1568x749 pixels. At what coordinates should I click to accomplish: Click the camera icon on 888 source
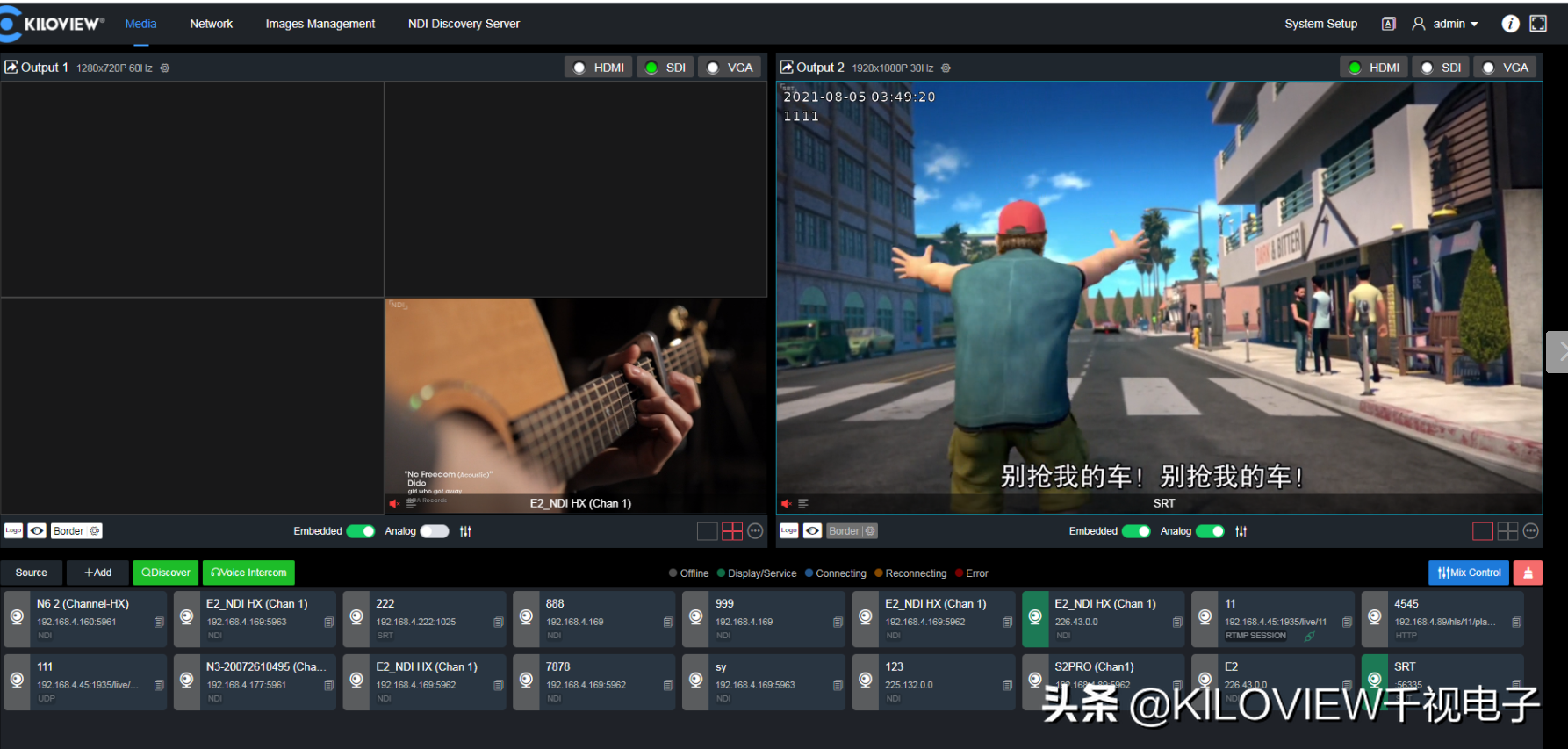pos(526,618)
